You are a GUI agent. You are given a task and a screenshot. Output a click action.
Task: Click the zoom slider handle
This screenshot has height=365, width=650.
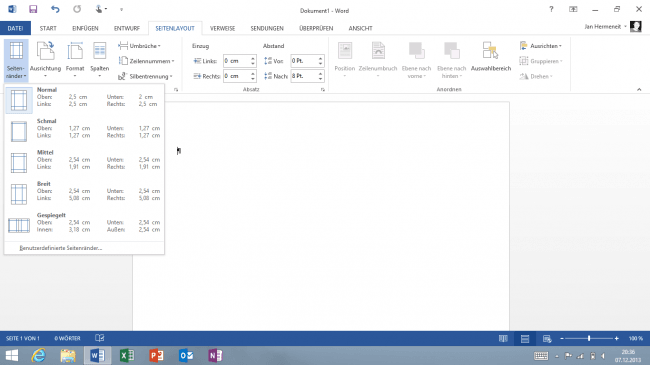[589, 338]
